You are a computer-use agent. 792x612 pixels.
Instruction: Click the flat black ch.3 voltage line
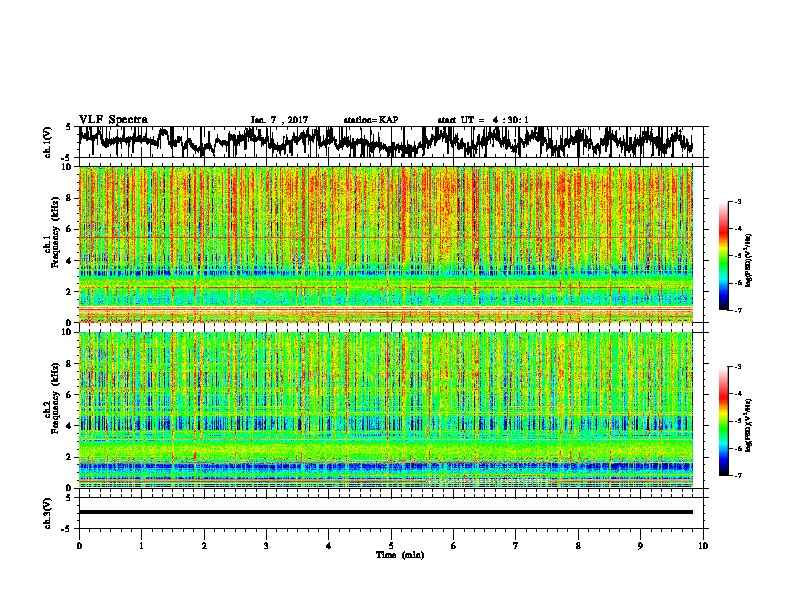(x=385, y=512)
